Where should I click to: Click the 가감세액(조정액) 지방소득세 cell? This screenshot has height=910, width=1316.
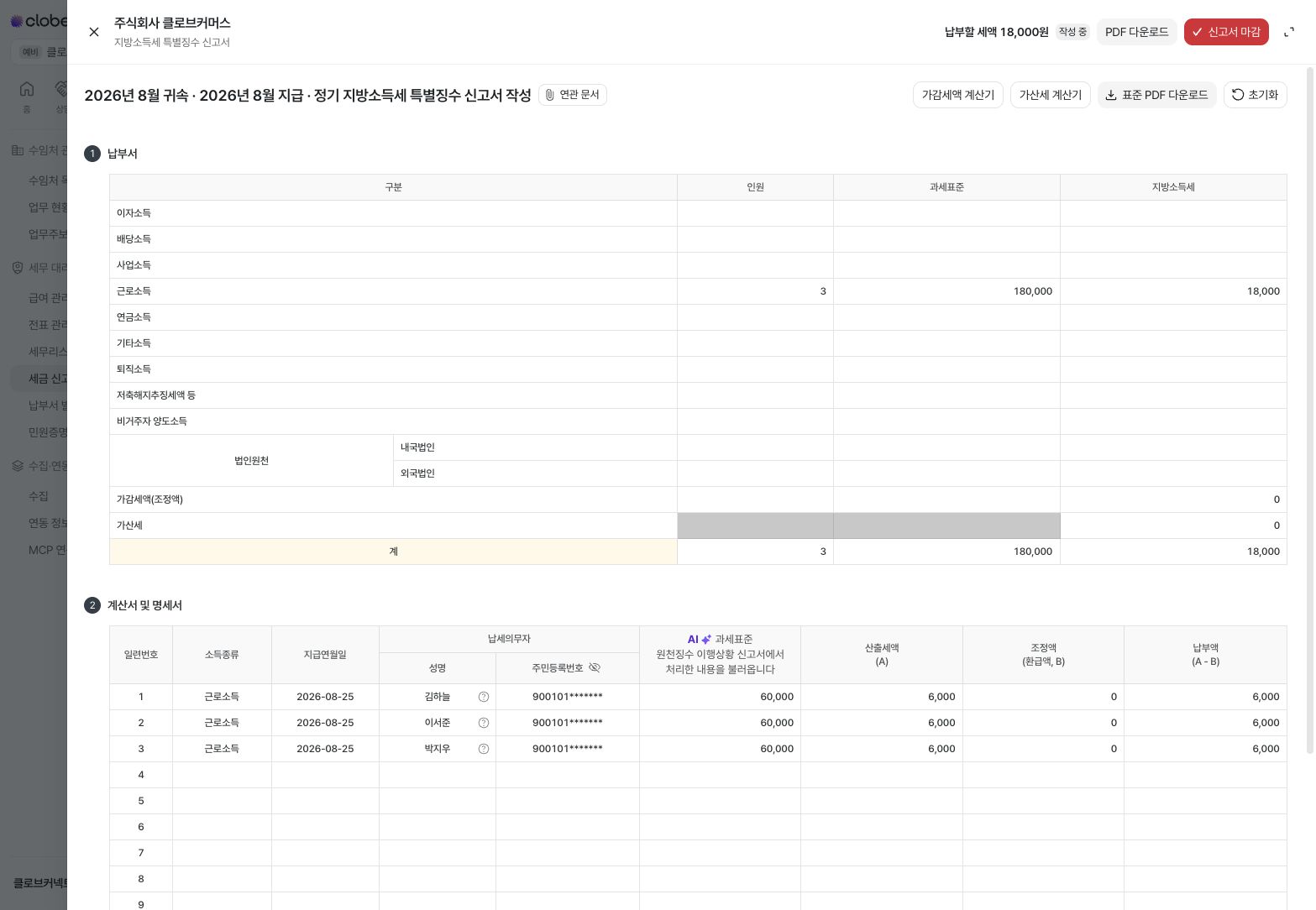pyautogui.click(x=1173, y=499)
